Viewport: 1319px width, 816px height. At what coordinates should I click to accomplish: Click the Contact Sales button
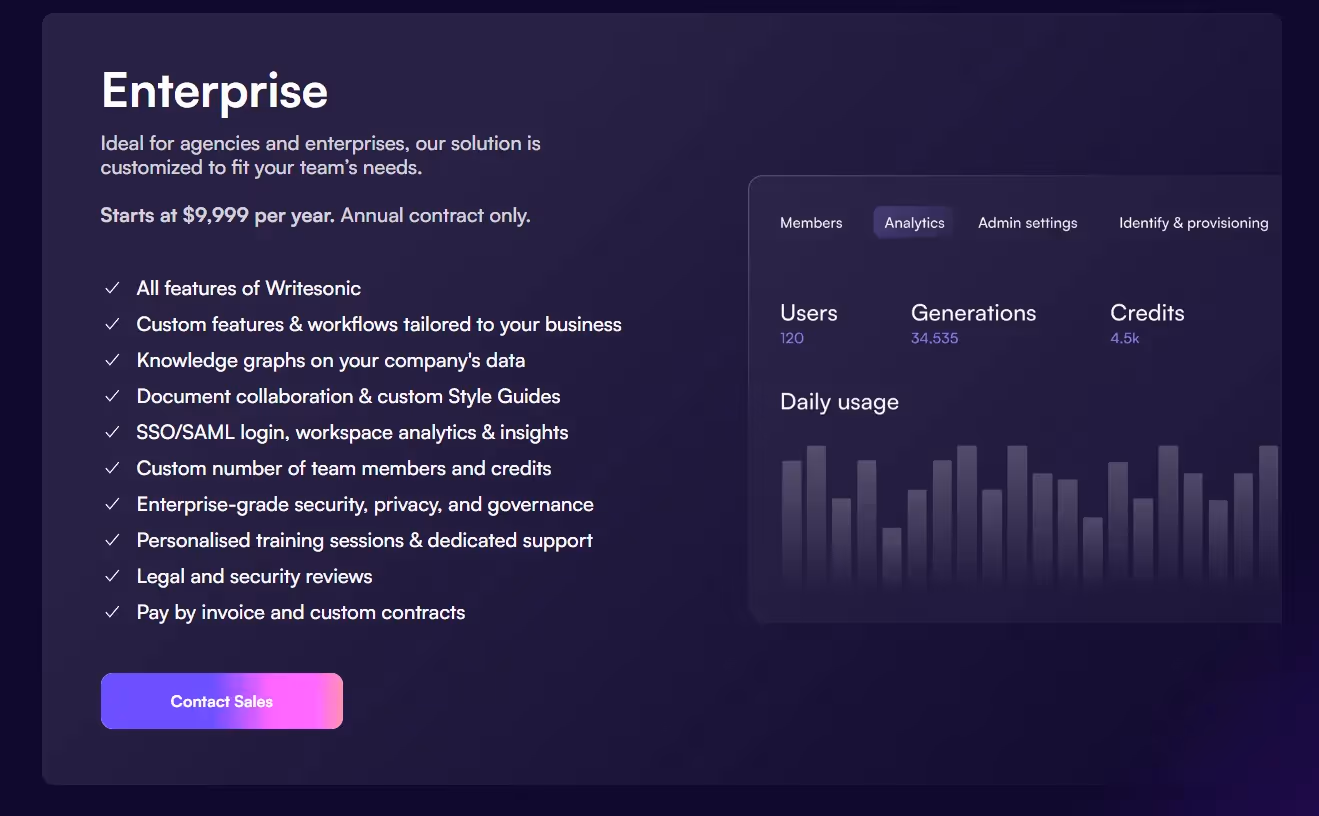[222, 701]
